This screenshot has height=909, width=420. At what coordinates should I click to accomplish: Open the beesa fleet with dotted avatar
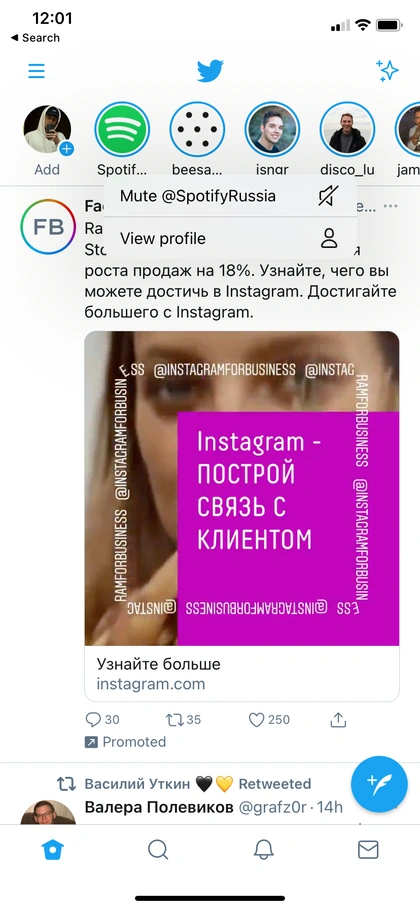pos(197,129)
